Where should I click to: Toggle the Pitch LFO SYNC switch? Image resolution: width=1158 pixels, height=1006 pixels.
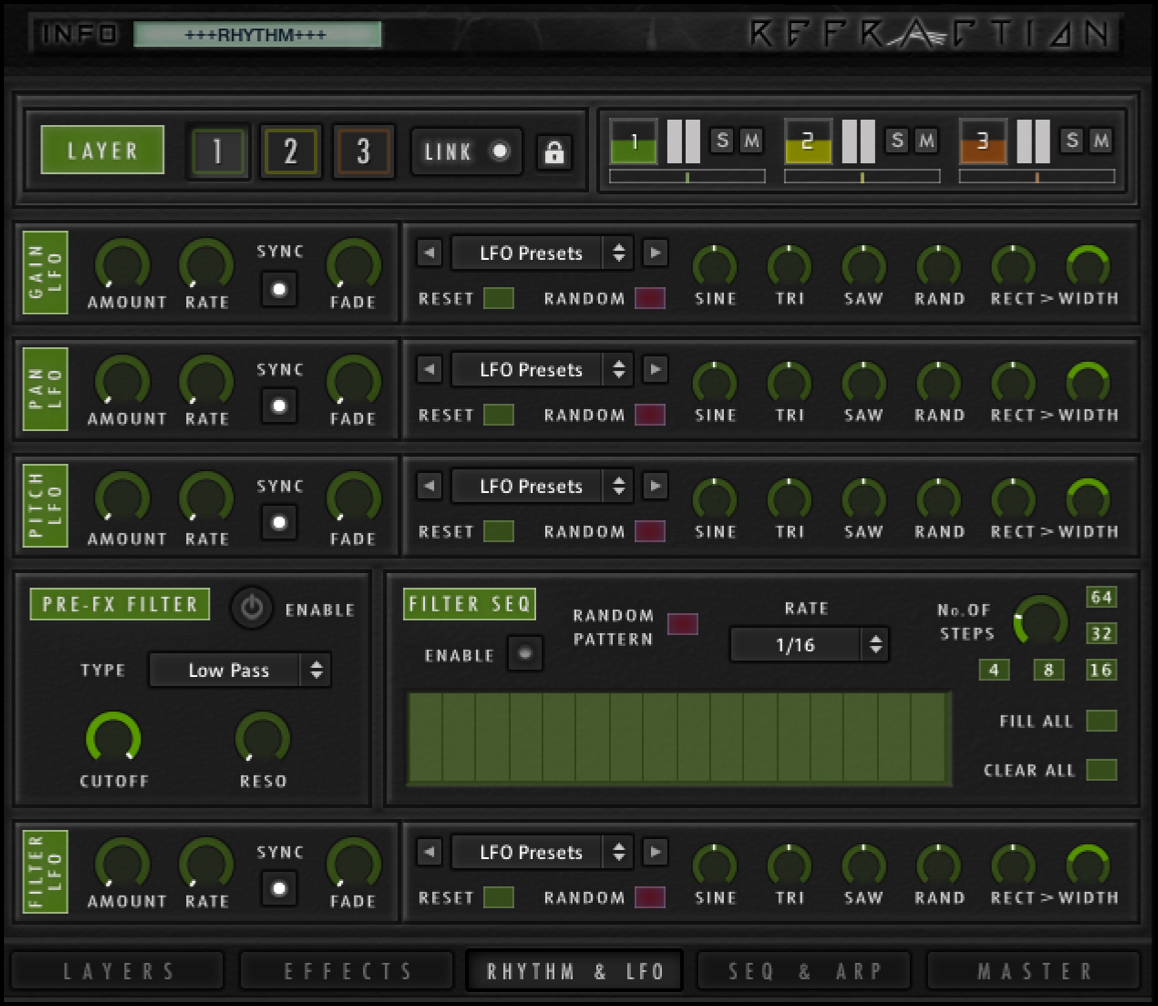coord(279,523)
